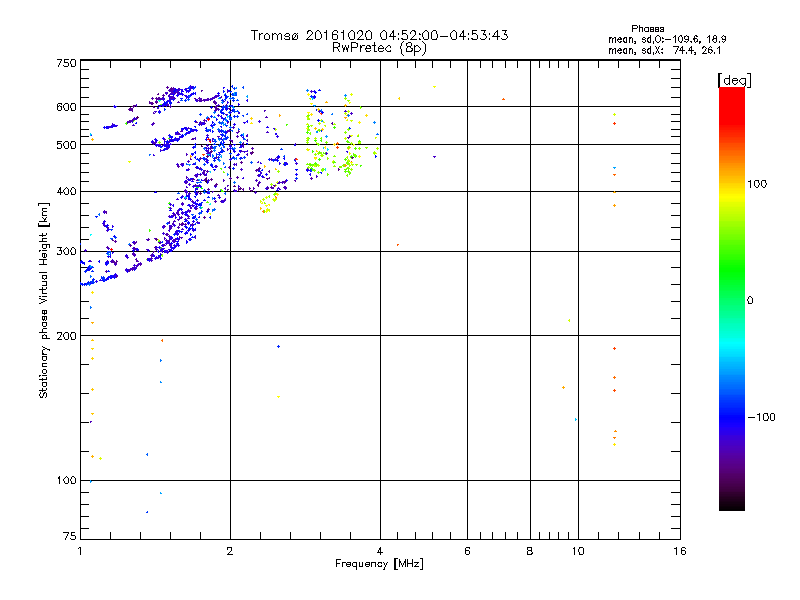Click the x-axis label '10'
Image resolution: width=800 pixels, height=600 pixels.
(x=578, y=551)
